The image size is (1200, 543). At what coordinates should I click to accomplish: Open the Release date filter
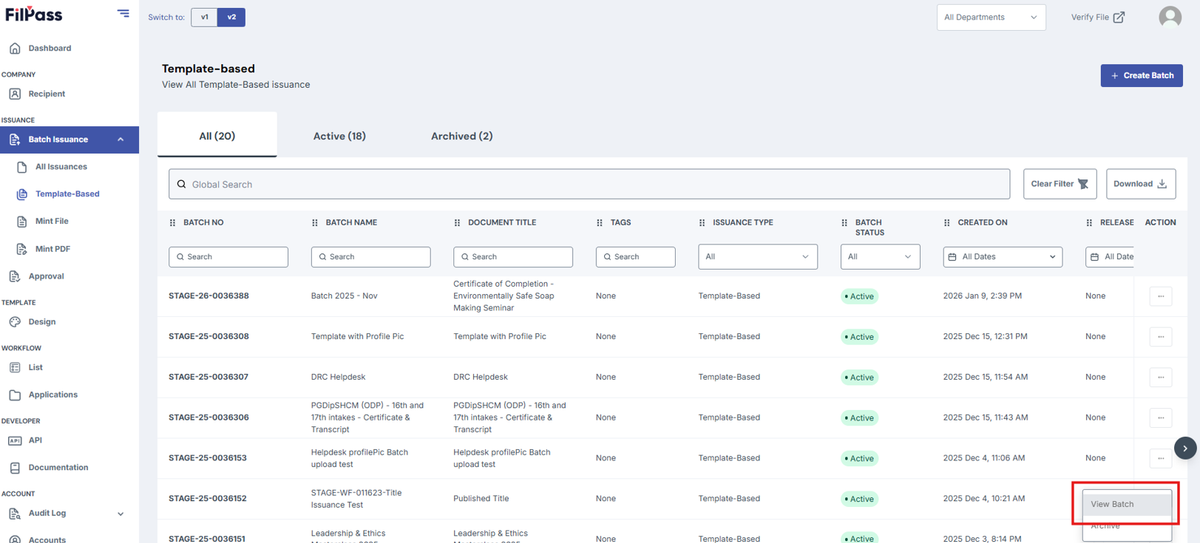pyautogui.click(x=1110, y=257)
